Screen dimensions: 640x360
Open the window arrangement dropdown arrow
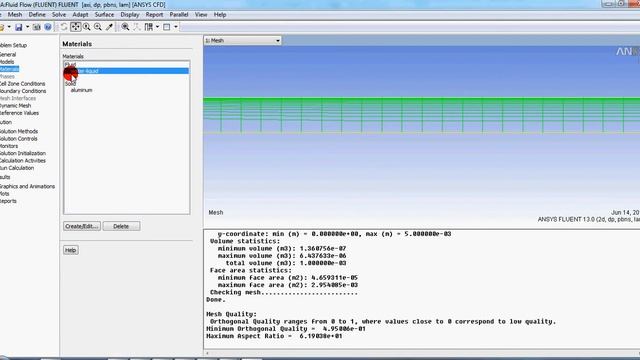[157, 27]
